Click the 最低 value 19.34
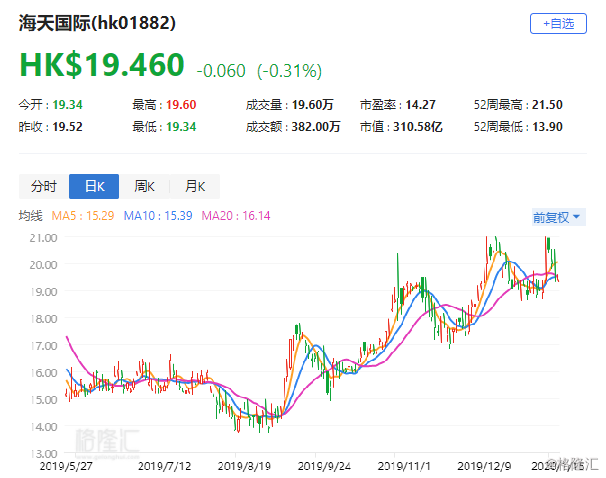The image size is (606, 478). [x=181, y=127]
